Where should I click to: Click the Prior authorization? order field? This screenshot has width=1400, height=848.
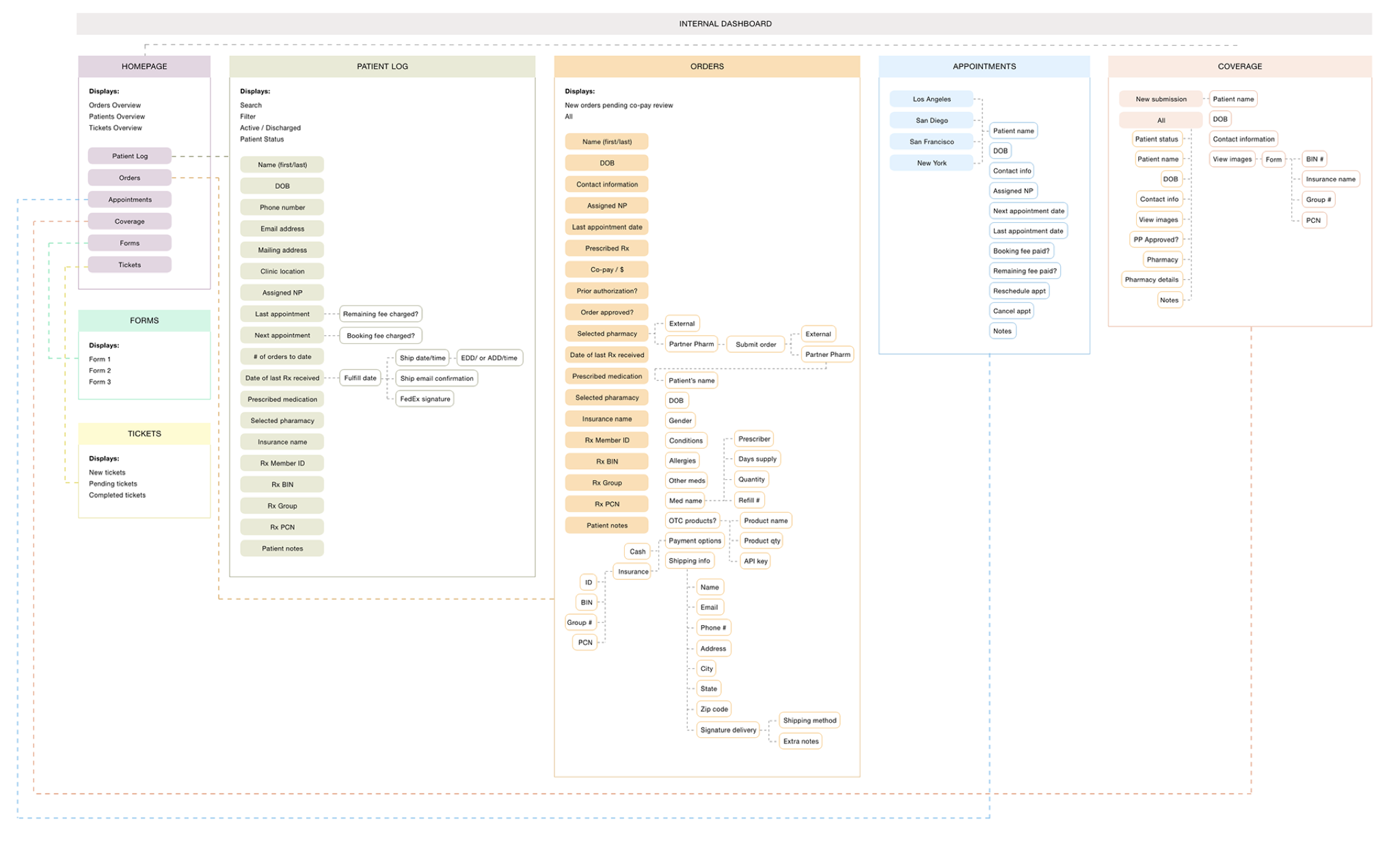(606, 291)
